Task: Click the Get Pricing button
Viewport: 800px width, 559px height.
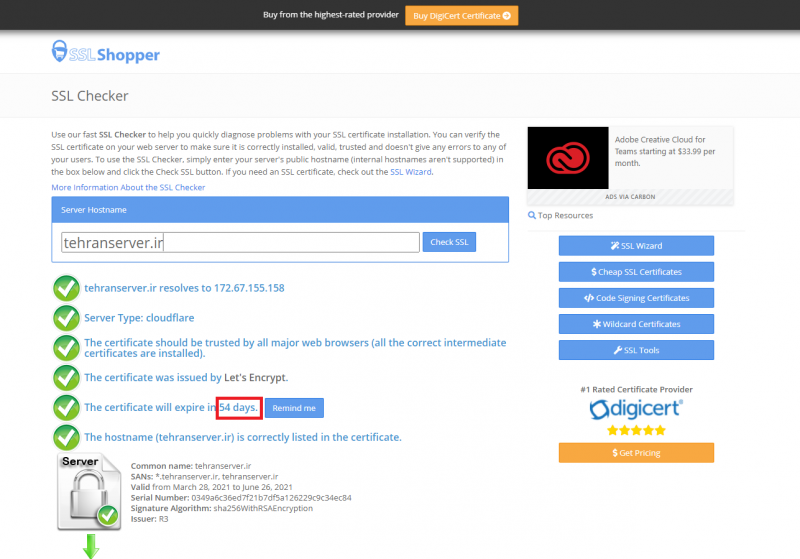Action: tap(636, 453)
